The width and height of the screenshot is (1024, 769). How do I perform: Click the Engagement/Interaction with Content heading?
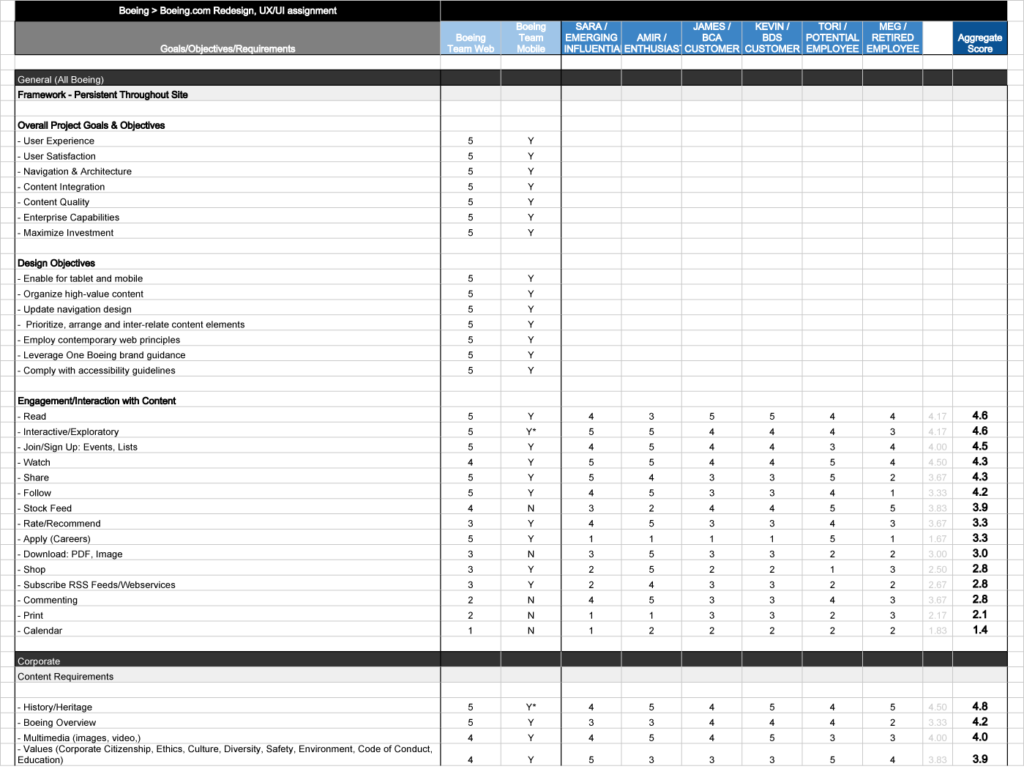97,401
